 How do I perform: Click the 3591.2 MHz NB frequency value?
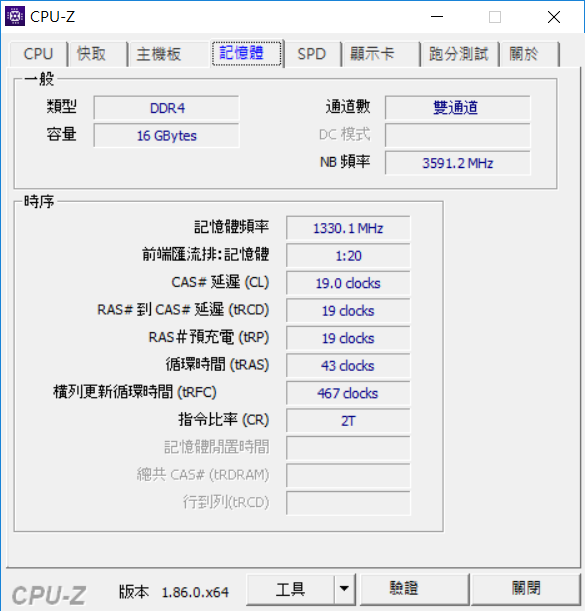click(x=458, y=163)
